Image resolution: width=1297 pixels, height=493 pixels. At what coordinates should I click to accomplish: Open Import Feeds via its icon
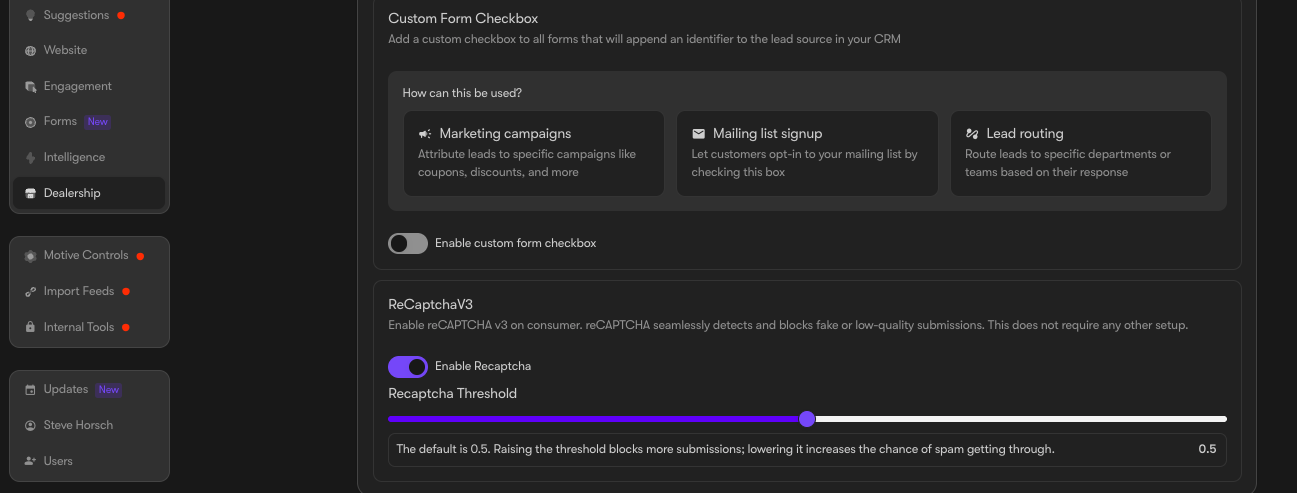[30, 292]
